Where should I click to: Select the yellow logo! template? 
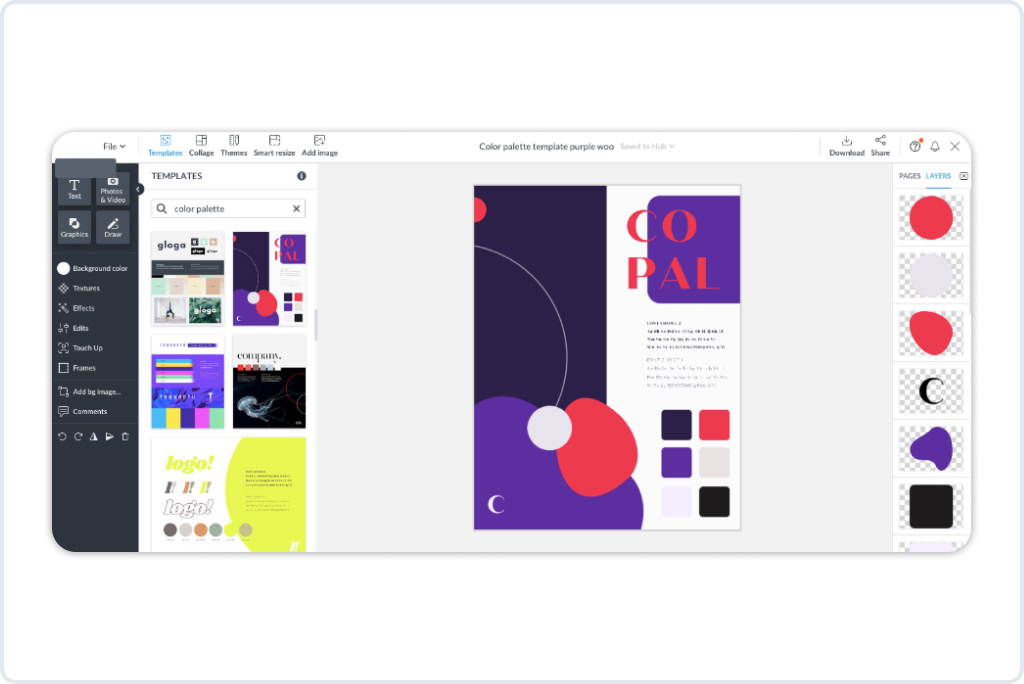[229, 495]
